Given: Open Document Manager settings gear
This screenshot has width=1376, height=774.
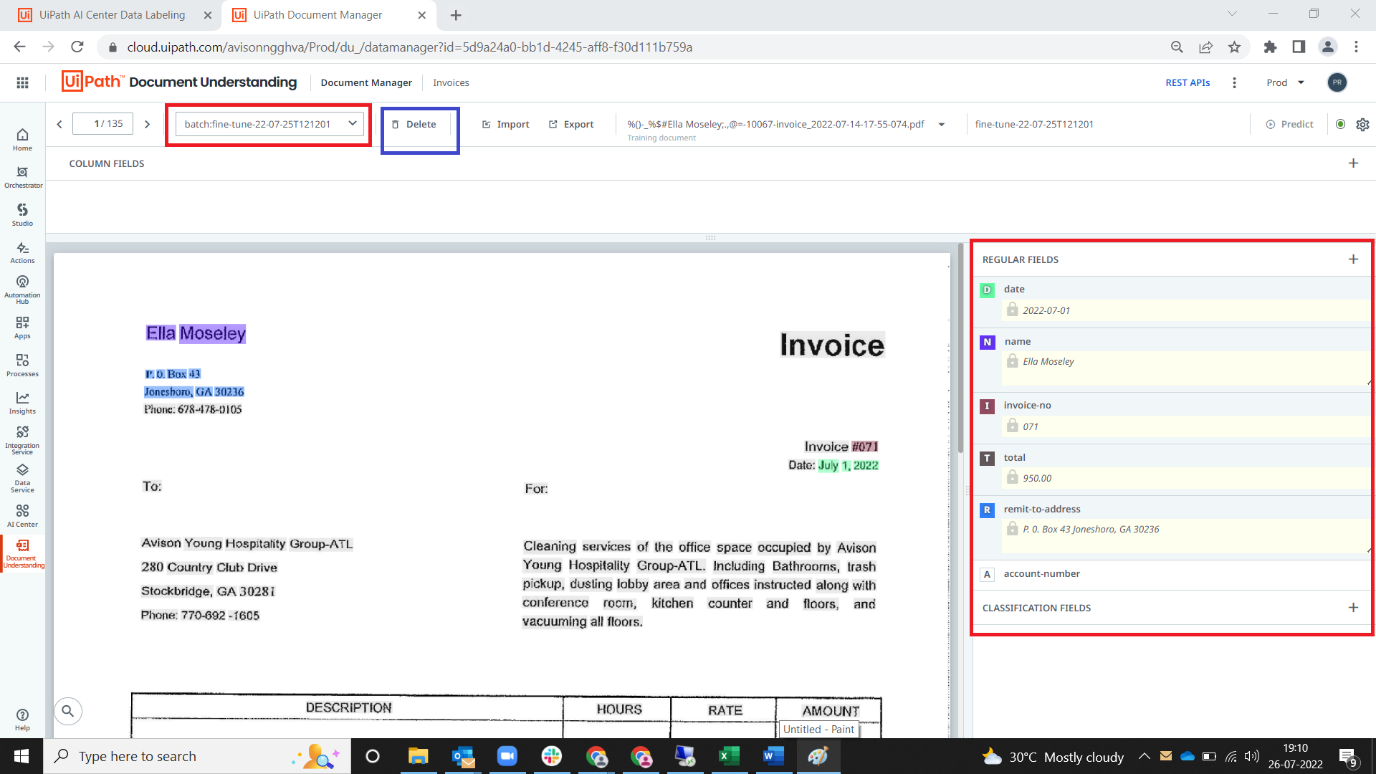Looking at the screenshot, I should pyautogui.click(x=1362, y=124).
